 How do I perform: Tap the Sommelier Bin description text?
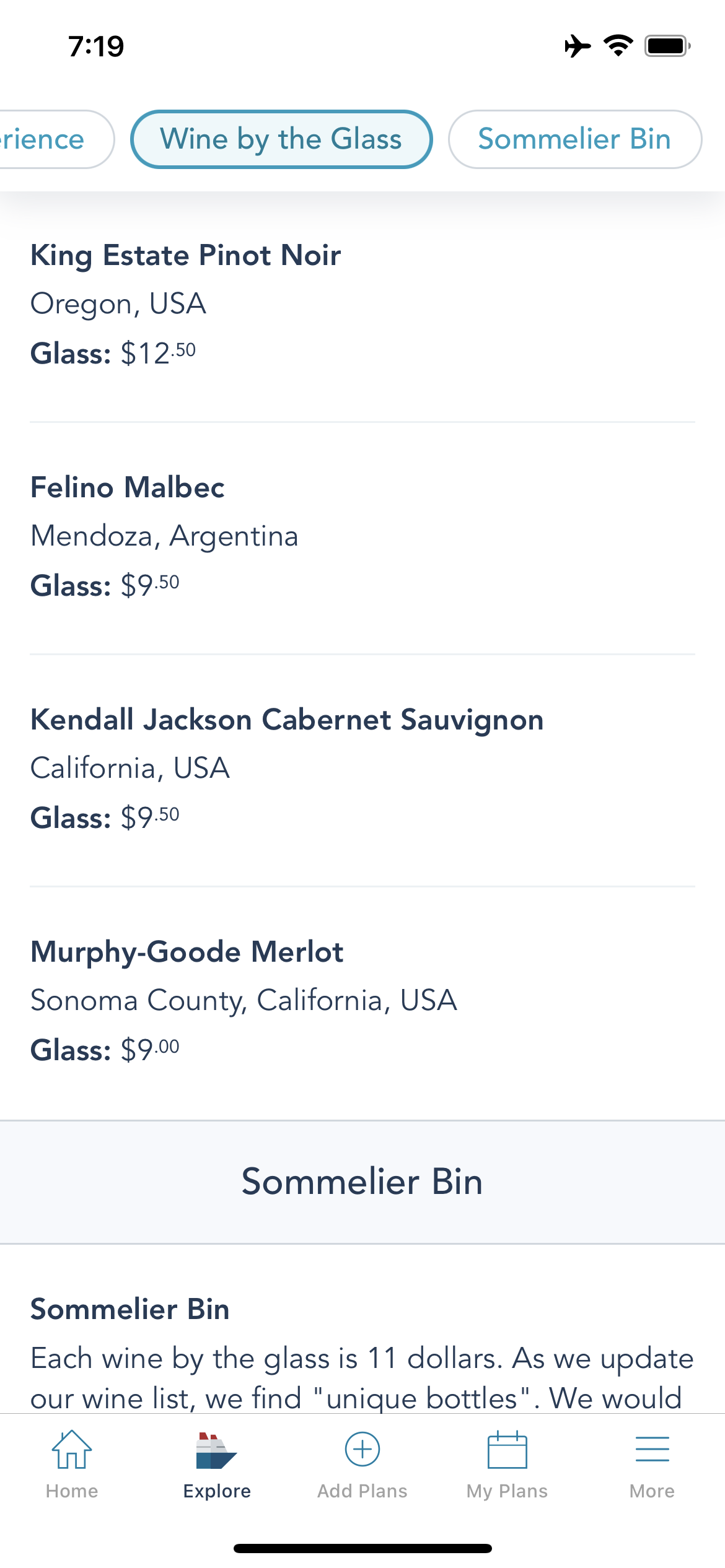point(362,1378)
